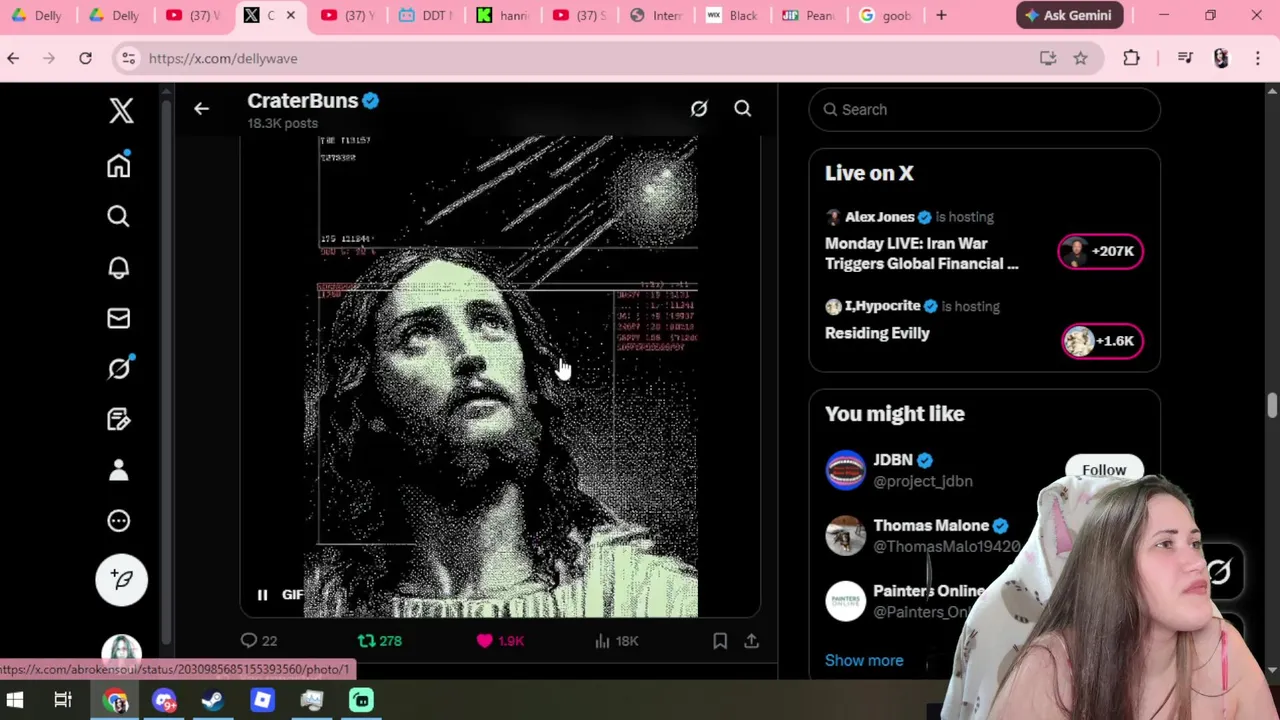Click the +207K listeners badge

pyautogui.click(x=1100, y=251)
